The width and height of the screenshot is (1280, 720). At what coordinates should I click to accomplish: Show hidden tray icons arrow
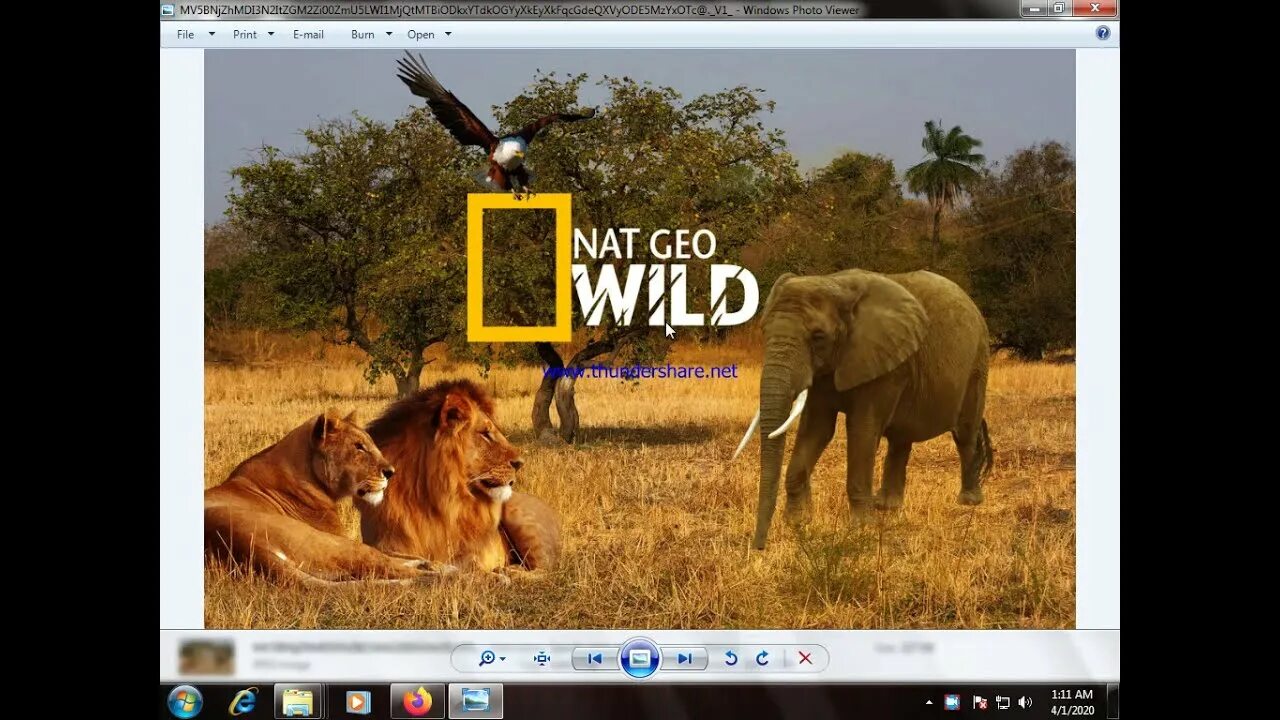click(x=929, y=702)
